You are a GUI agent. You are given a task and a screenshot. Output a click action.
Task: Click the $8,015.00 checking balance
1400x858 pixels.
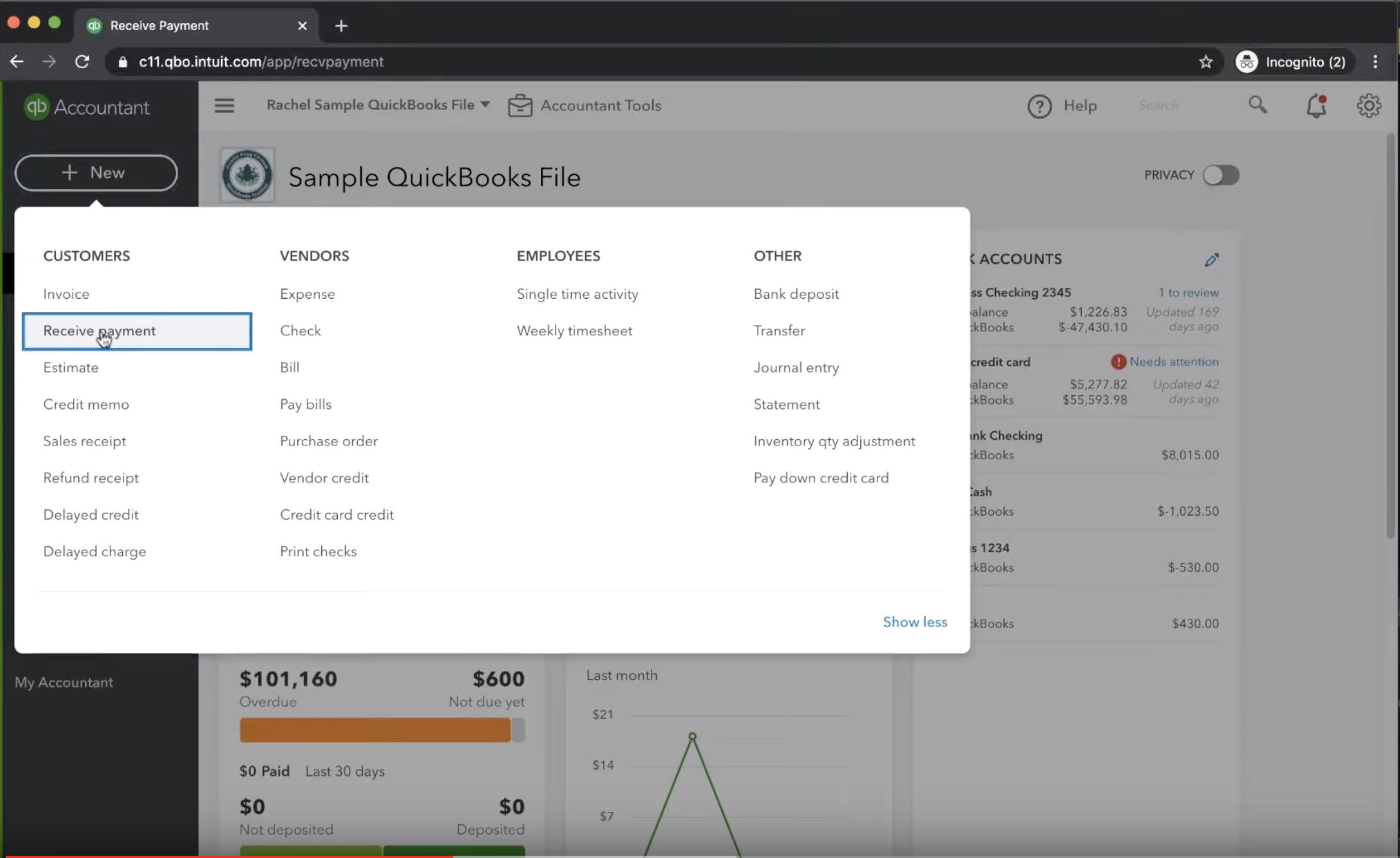coord(1190,455)
